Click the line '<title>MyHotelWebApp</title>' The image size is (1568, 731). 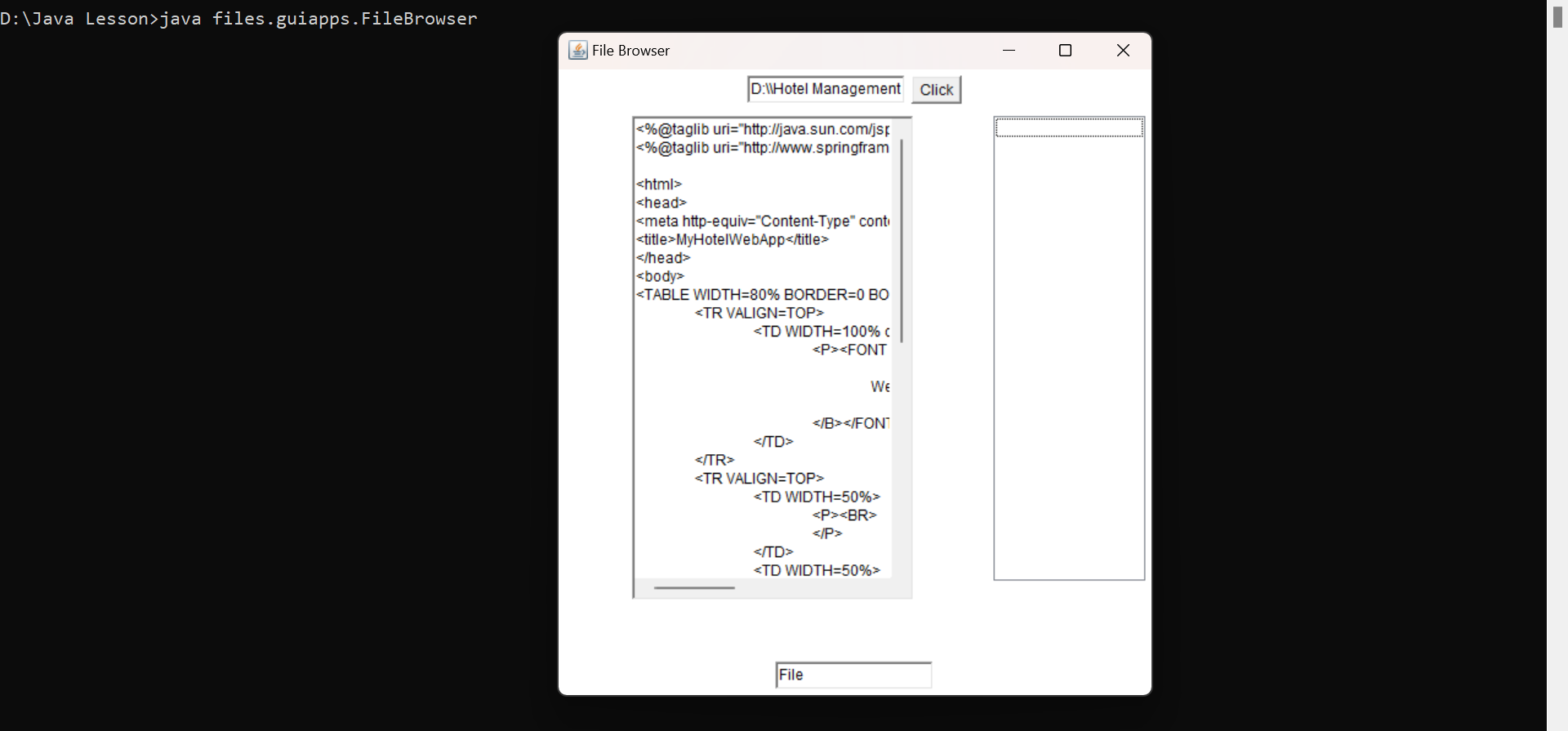[733, 239]
